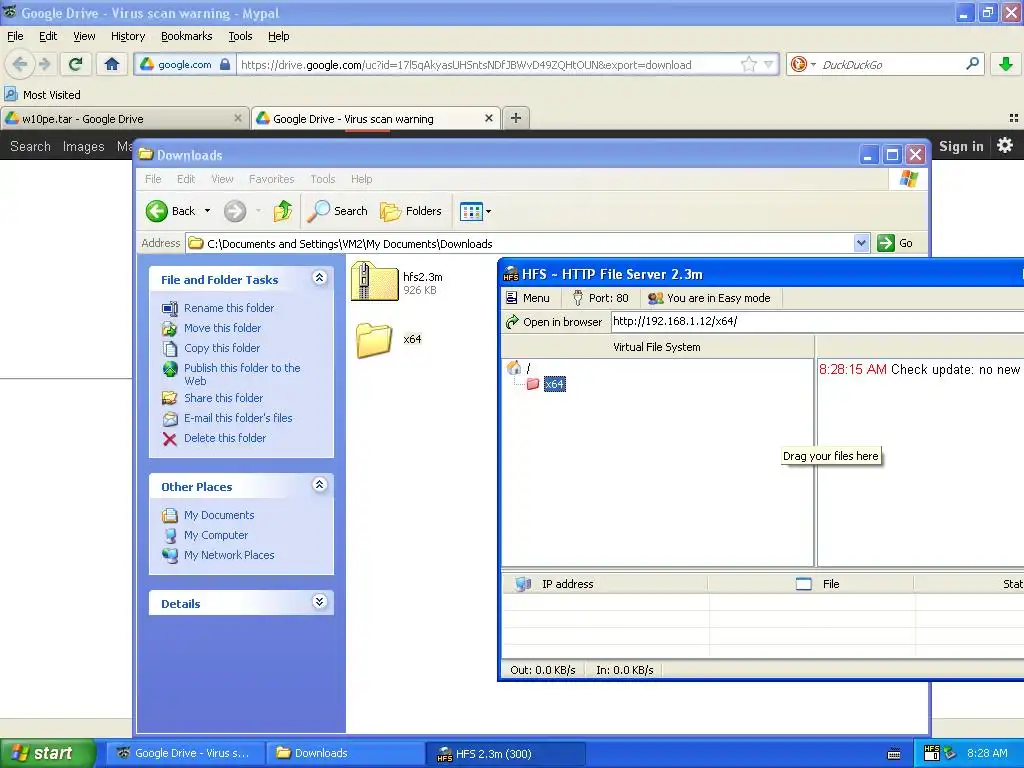The height and width of the screenshot is (768, 1024).
Task: Click Back in Downloads window
Action: click(x=171, y=211)
